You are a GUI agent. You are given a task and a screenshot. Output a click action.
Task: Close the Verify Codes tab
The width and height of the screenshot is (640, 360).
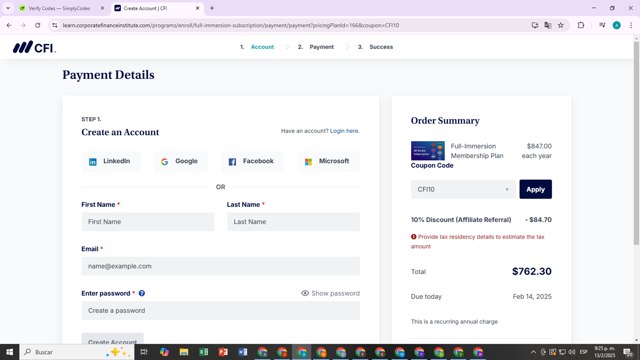[x=102, y=8]
